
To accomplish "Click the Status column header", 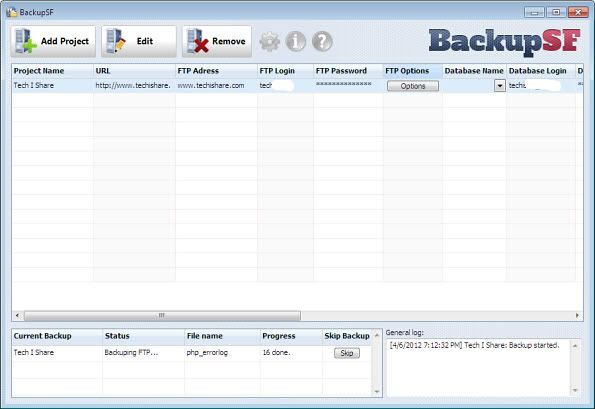I will [143, 336].
